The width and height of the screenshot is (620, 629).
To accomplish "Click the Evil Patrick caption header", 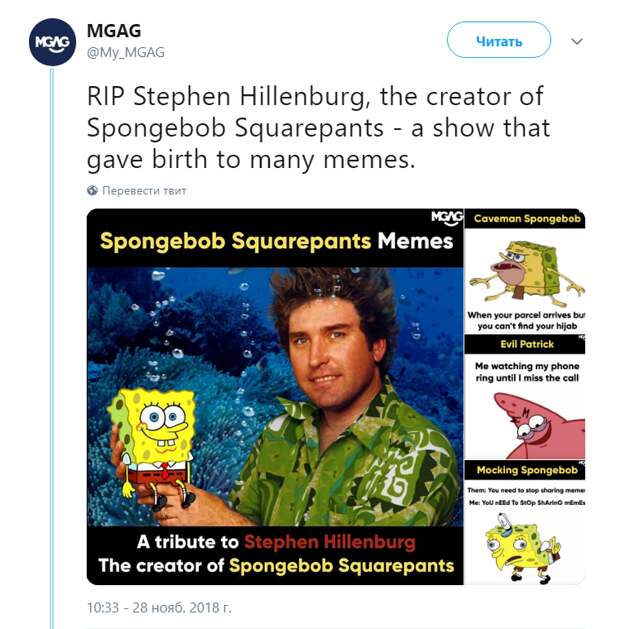I will coord(525,344).
